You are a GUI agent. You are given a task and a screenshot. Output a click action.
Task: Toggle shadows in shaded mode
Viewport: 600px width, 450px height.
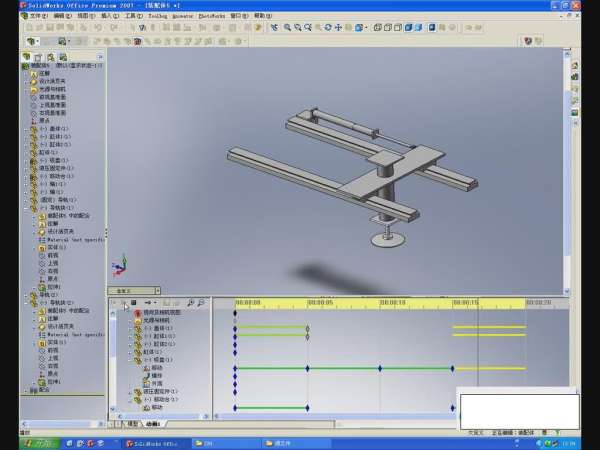[432, 28]
